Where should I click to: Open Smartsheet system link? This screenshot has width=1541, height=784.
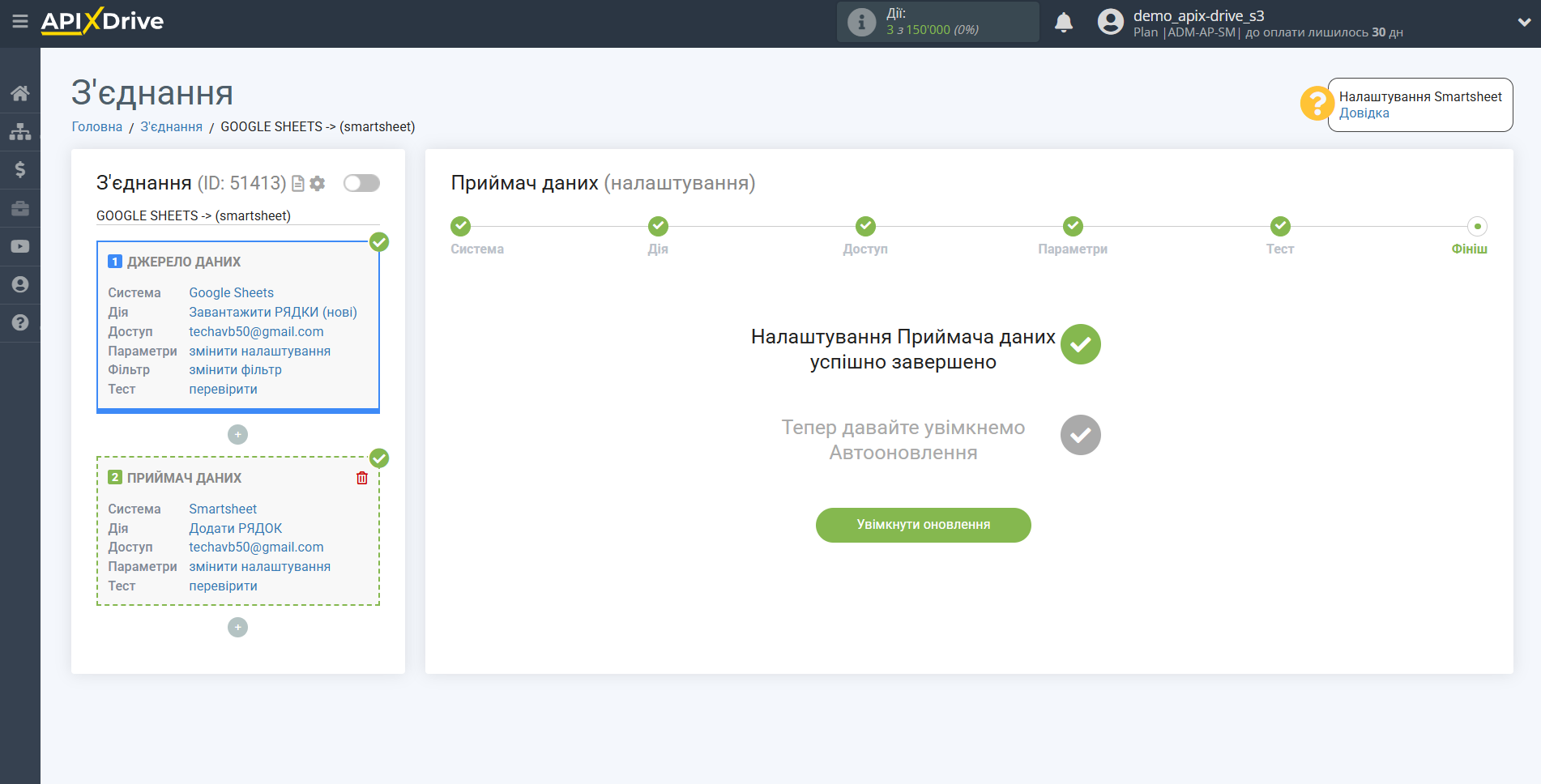coord(223,509)
